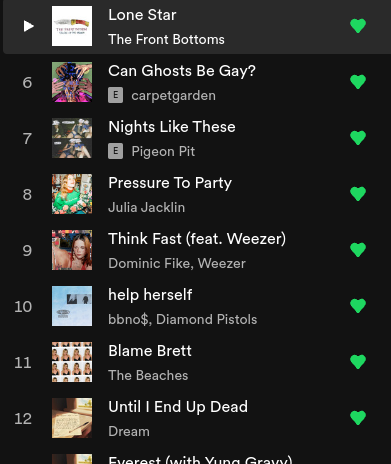Unlike Lone Star with heart icon
The width and height of the screenshot is (391, 464).
coord(358,26)
